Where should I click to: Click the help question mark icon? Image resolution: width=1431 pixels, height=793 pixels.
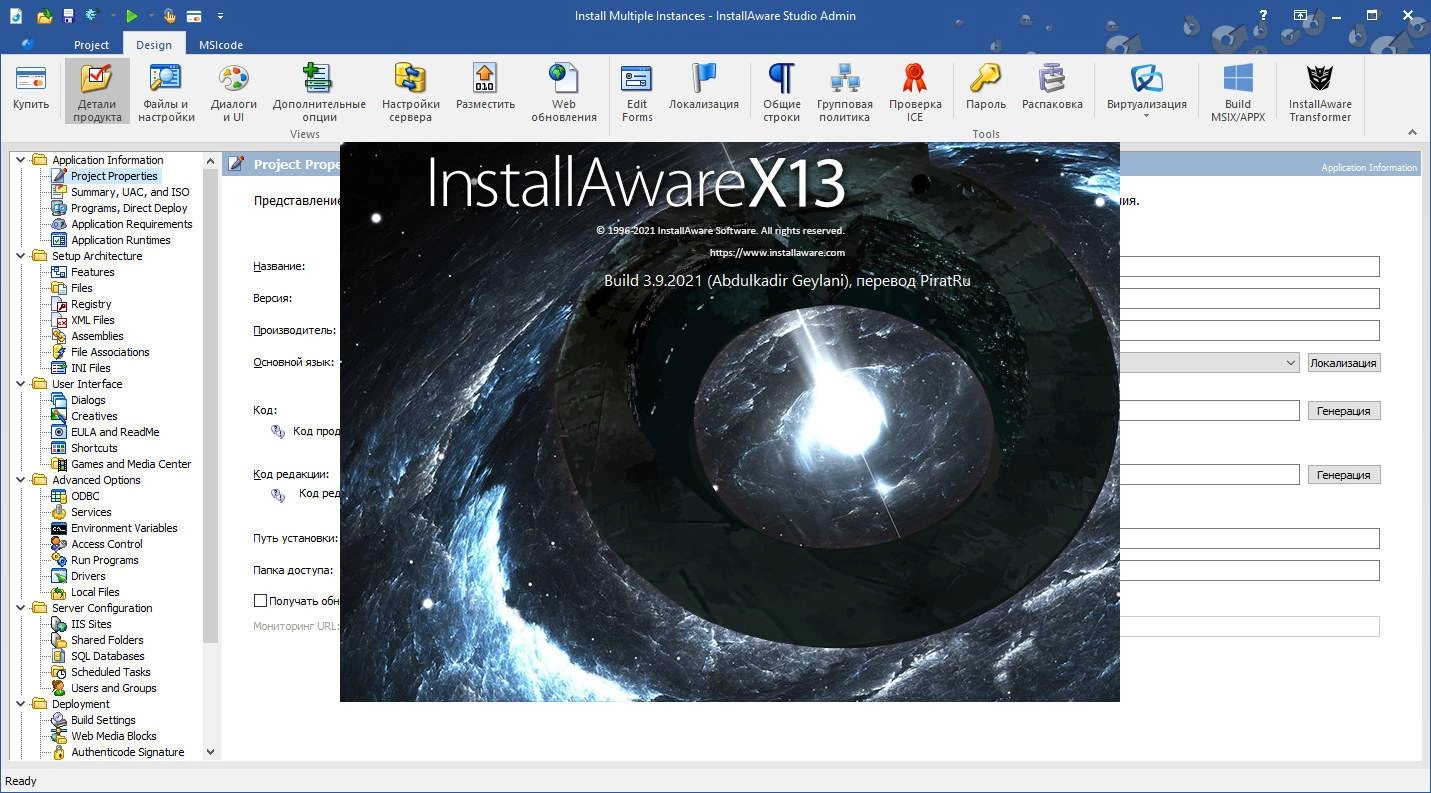1264,15
